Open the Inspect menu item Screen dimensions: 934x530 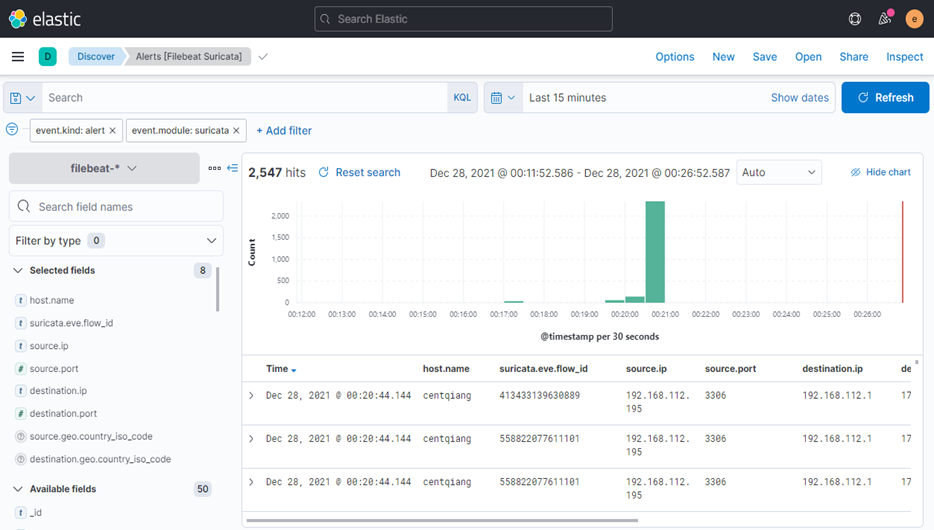904,57
